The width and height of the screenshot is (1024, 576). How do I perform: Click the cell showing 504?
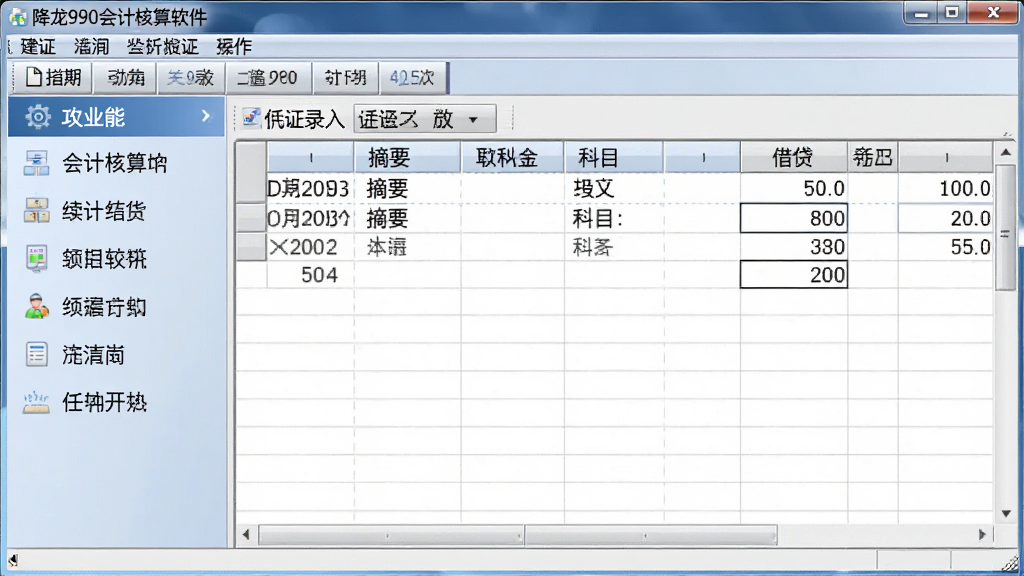[x=310, y=275]
